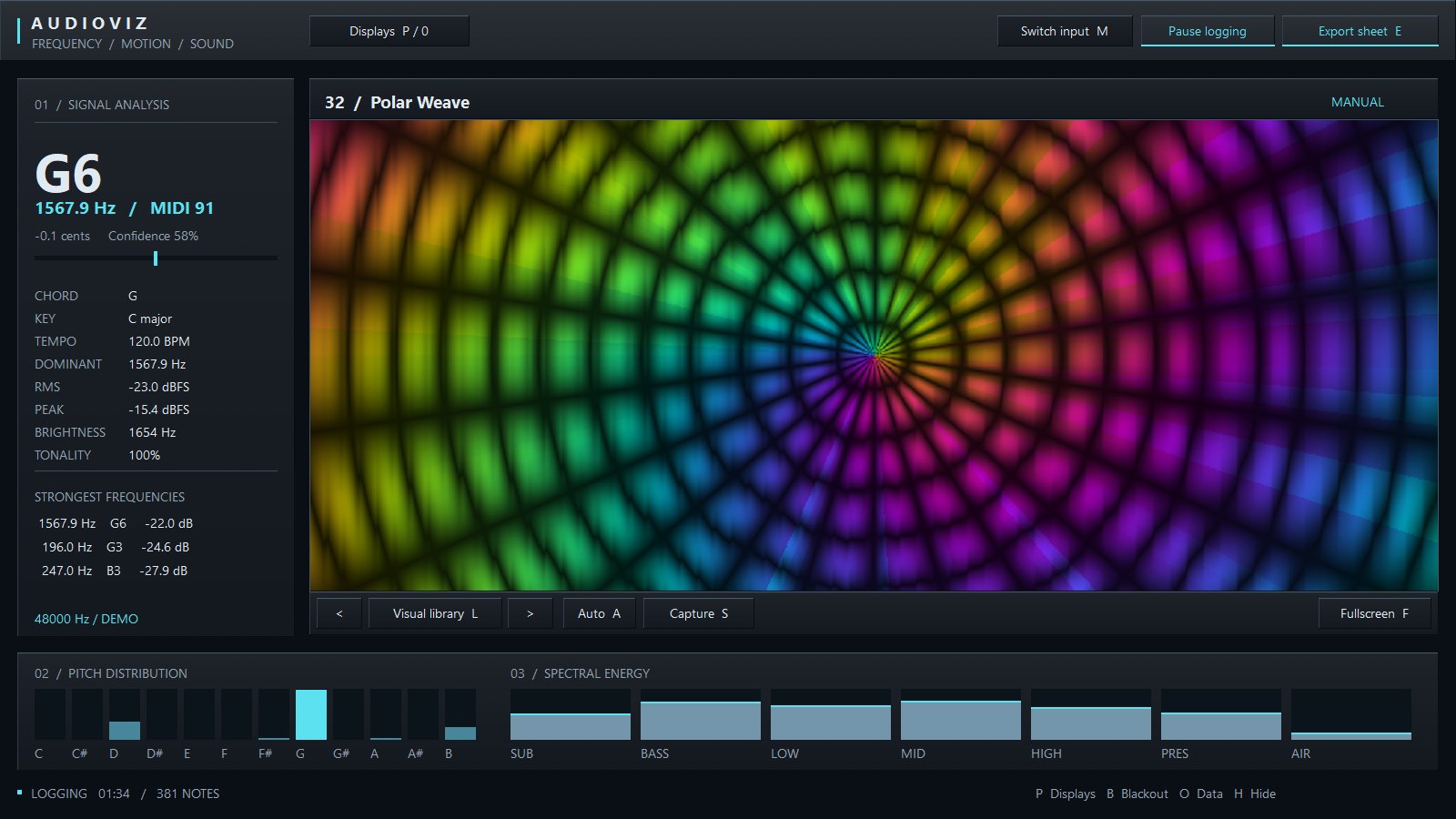Click Export sheet E button
This screenshot has width=1456, height=819.
click(1360, 31)
